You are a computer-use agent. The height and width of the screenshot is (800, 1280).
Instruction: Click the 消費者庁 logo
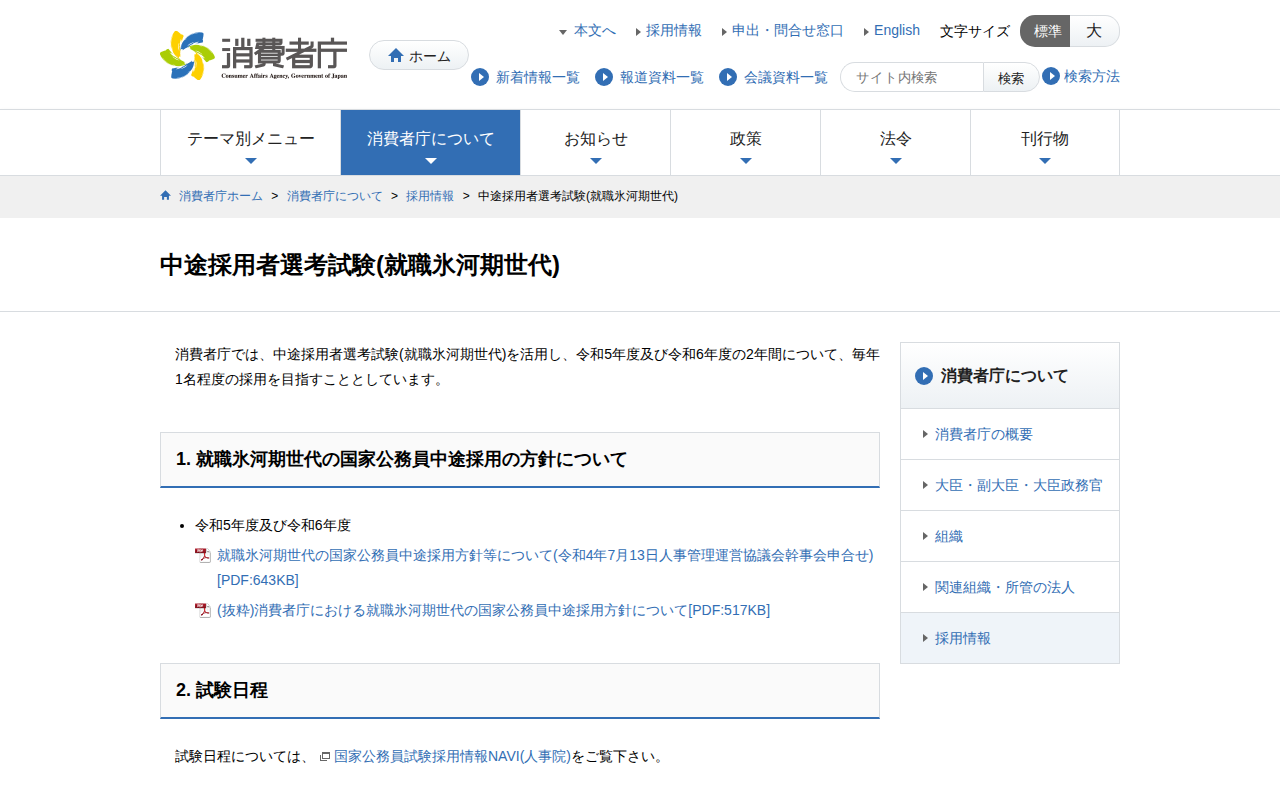point(254,55)
